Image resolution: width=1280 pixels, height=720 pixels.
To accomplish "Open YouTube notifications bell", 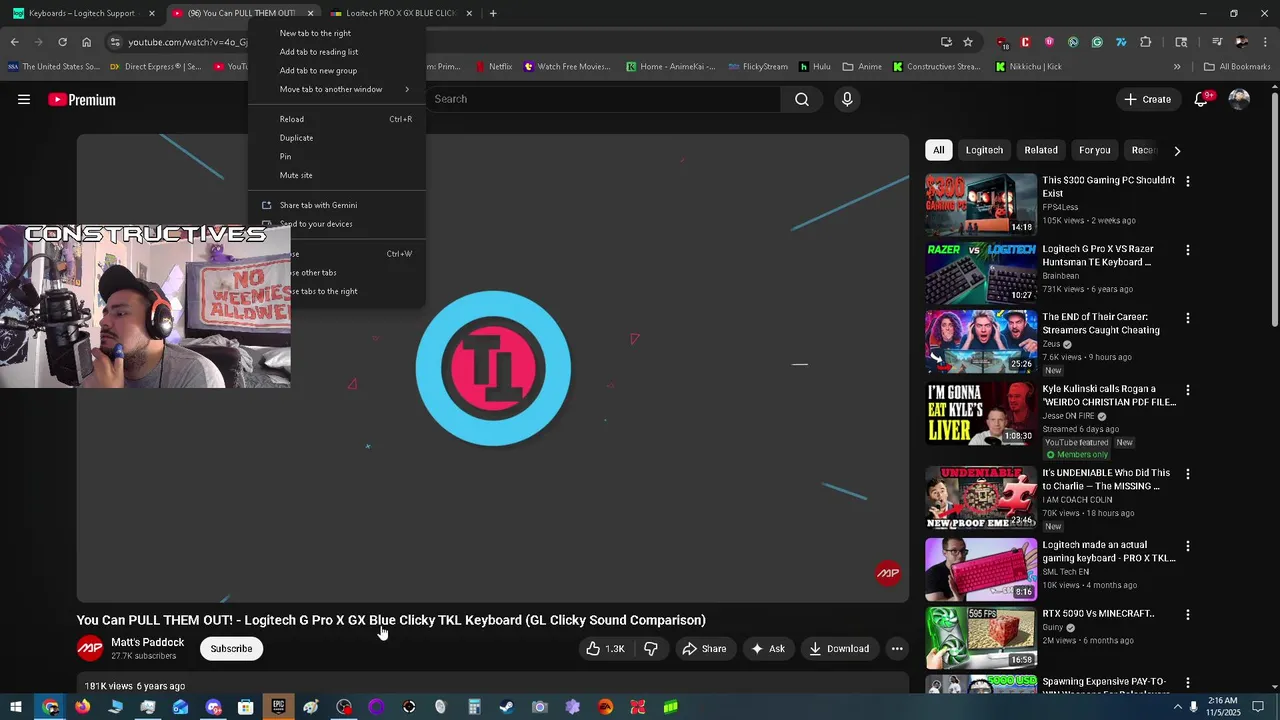I will point(1201,99).
